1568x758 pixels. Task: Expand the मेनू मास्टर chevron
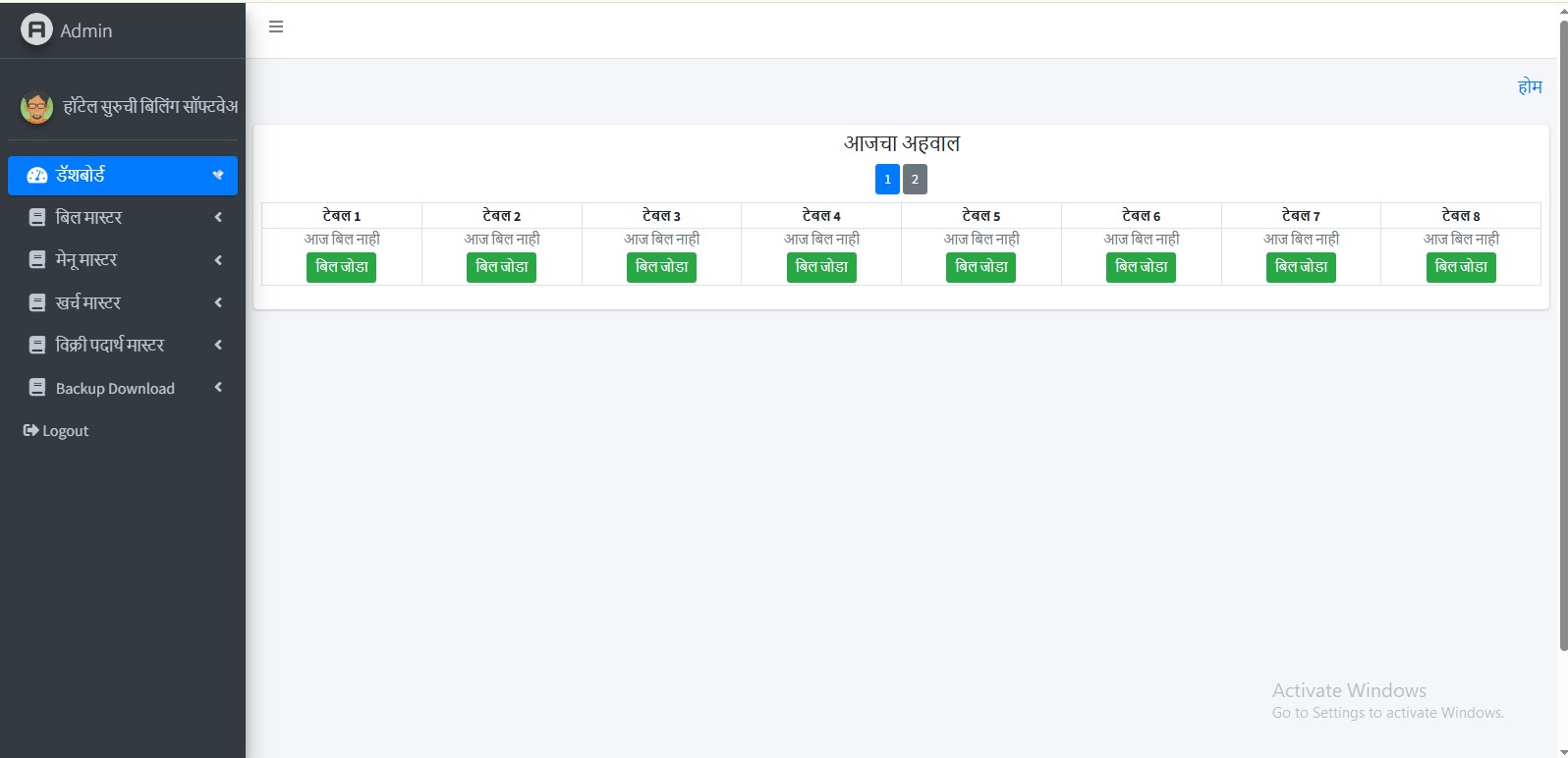pyautogui.click(x=218, y=260)
